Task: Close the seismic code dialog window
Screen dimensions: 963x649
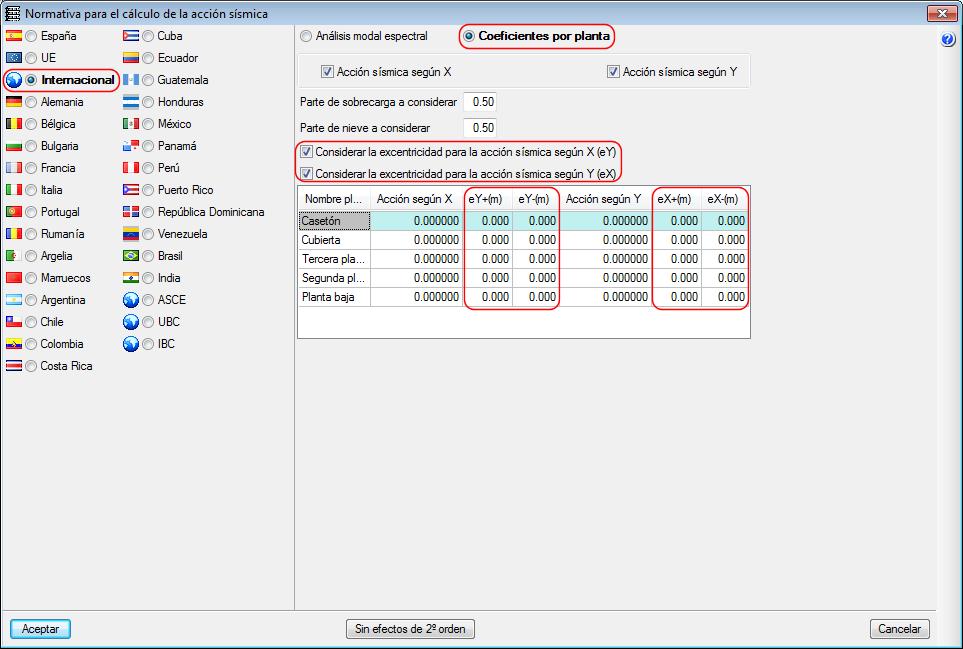Action: point(942,13)
